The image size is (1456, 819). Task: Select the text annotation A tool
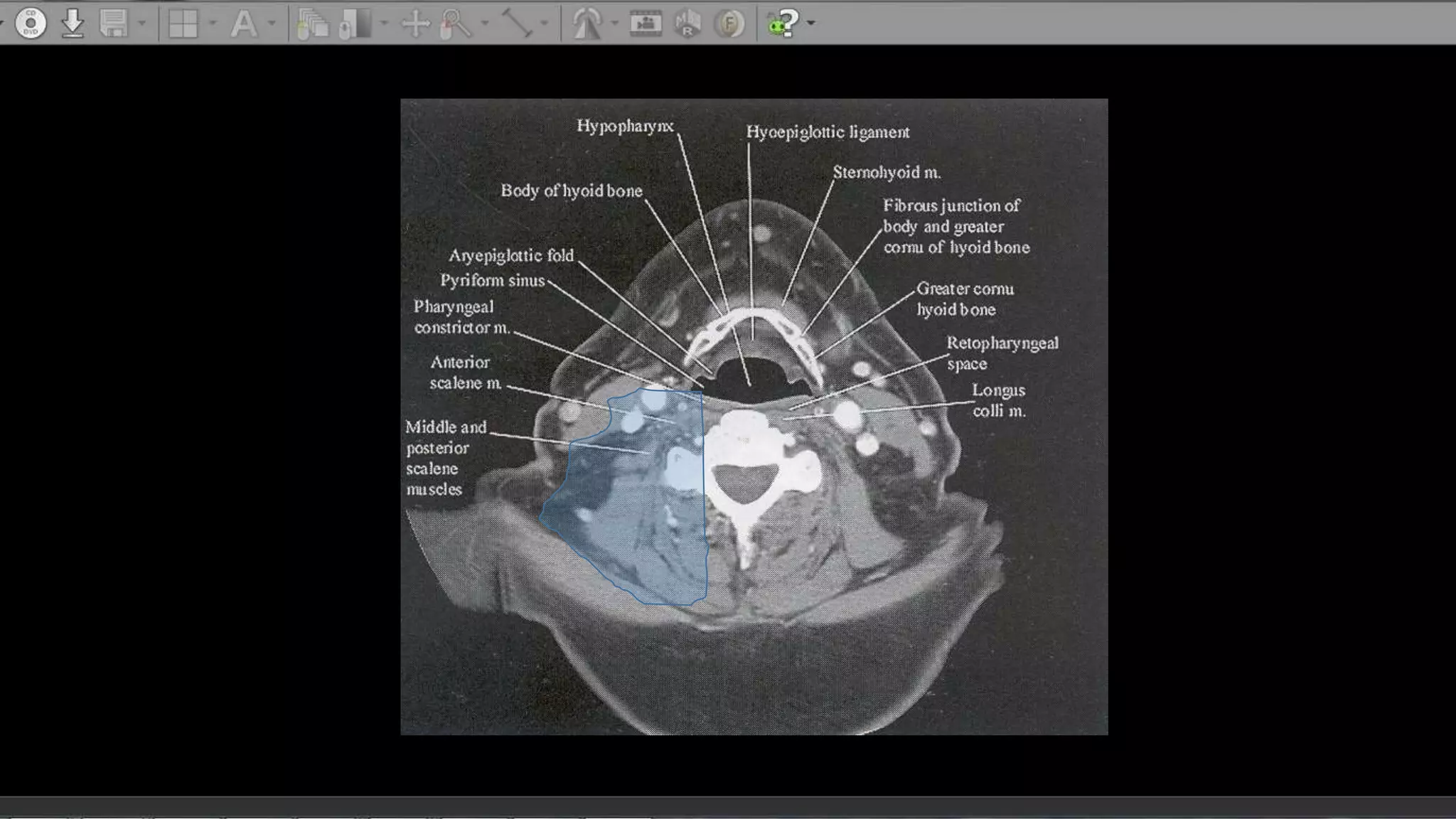(244, 23)
